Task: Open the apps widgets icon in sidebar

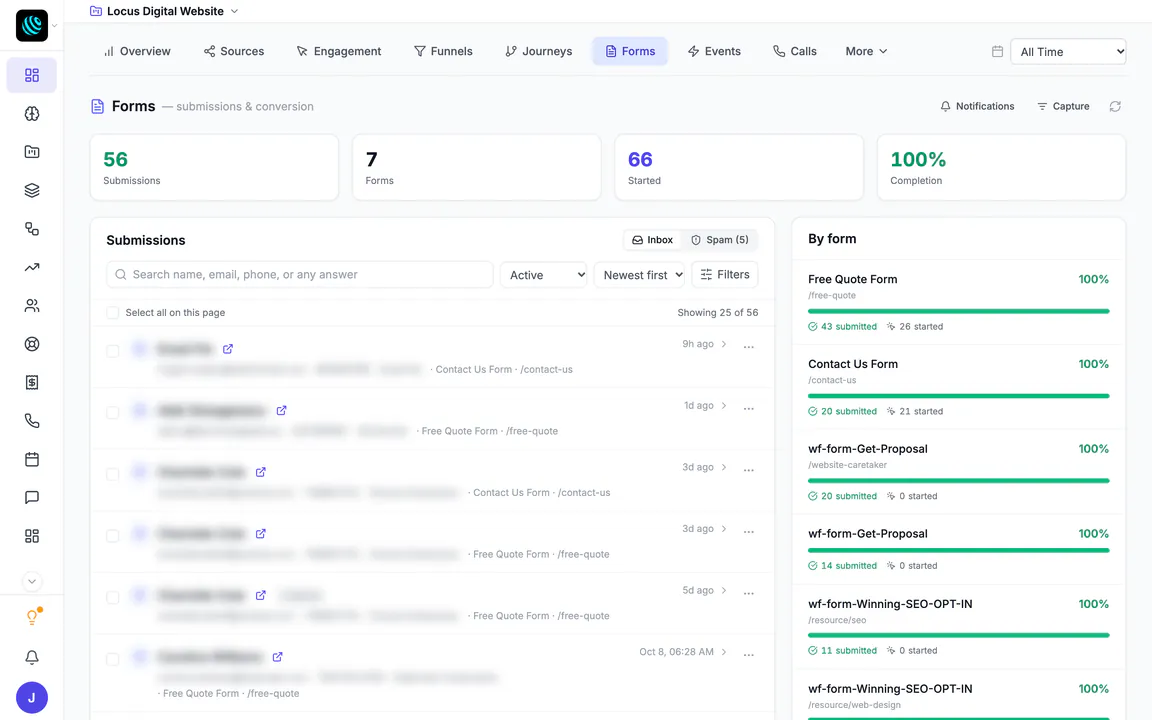Action: (x=32, y=536)
